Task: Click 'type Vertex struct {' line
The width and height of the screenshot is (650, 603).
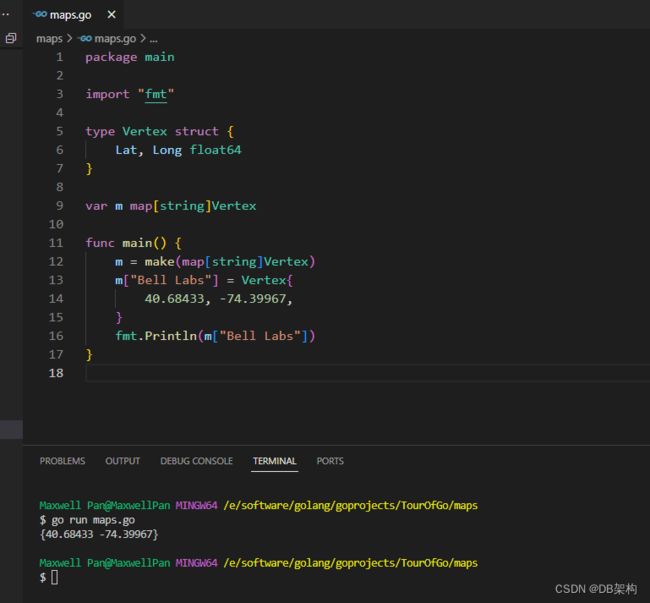Action: pos(160,131)
